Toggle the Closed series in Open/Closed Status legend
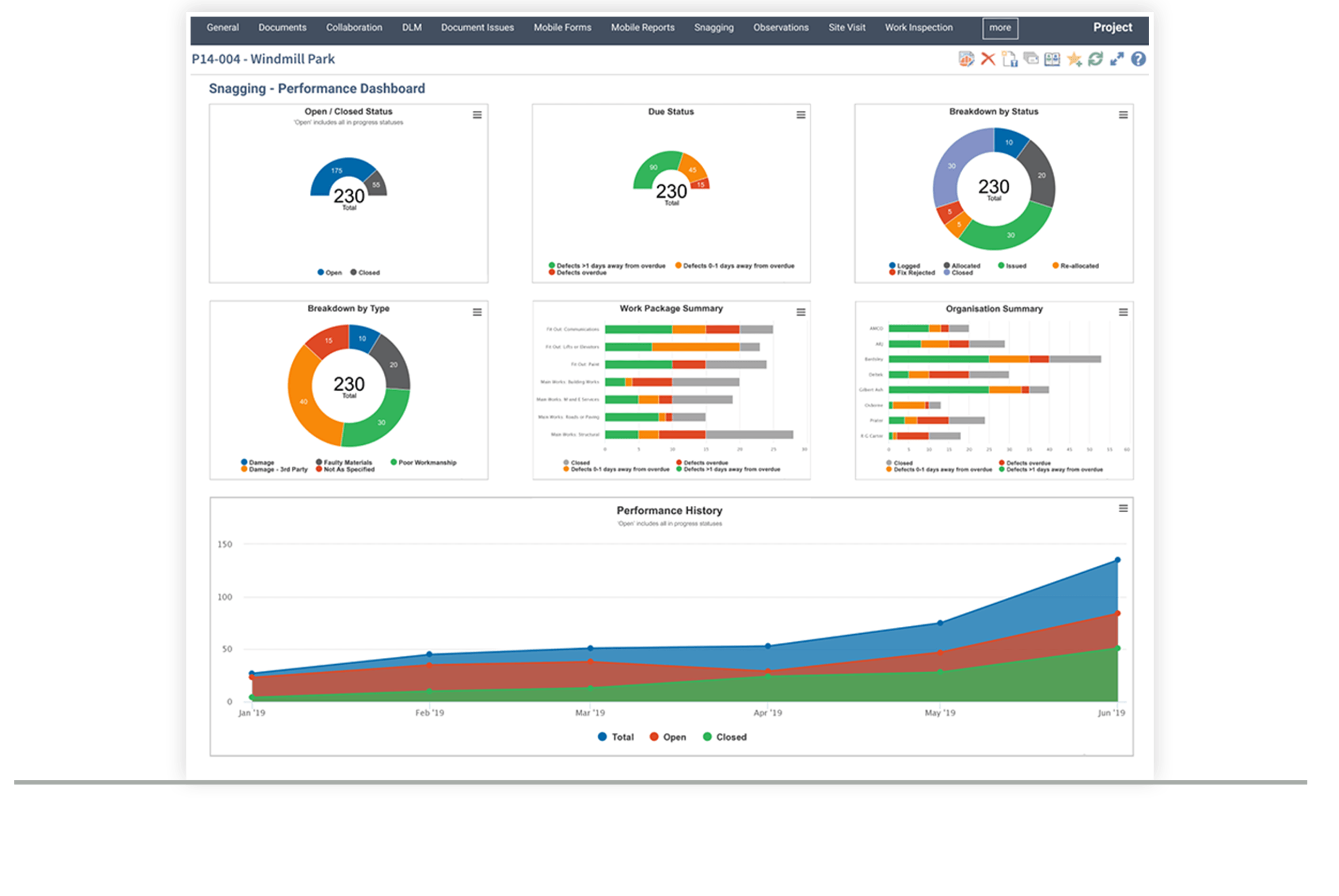Screen dimensions: 1339x896 coord(365,272)
